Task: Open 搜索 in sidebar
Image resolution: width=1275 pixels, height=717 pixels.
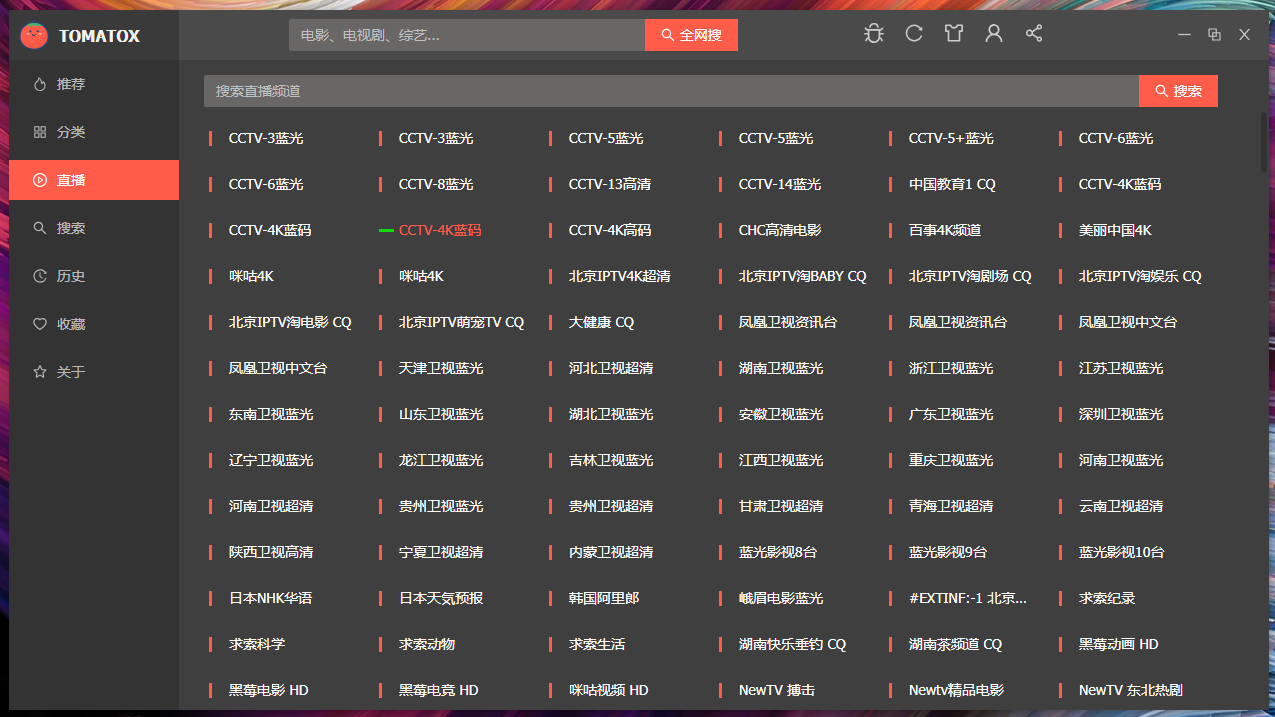Action: click(94, 228)
